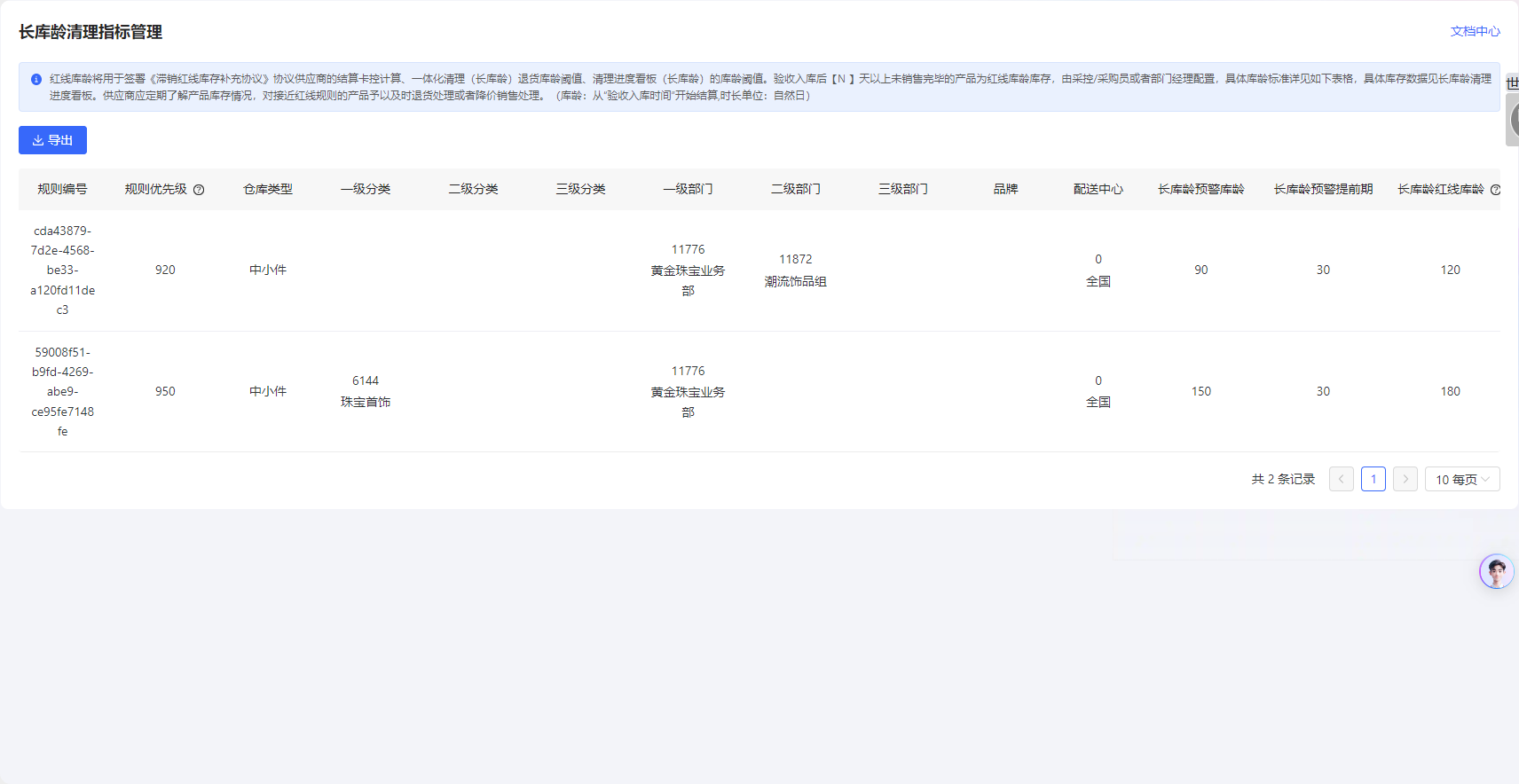The image size is (1519, 784).
Task: Click the help icon beside 规则优先级
Action: pos(199,190)
